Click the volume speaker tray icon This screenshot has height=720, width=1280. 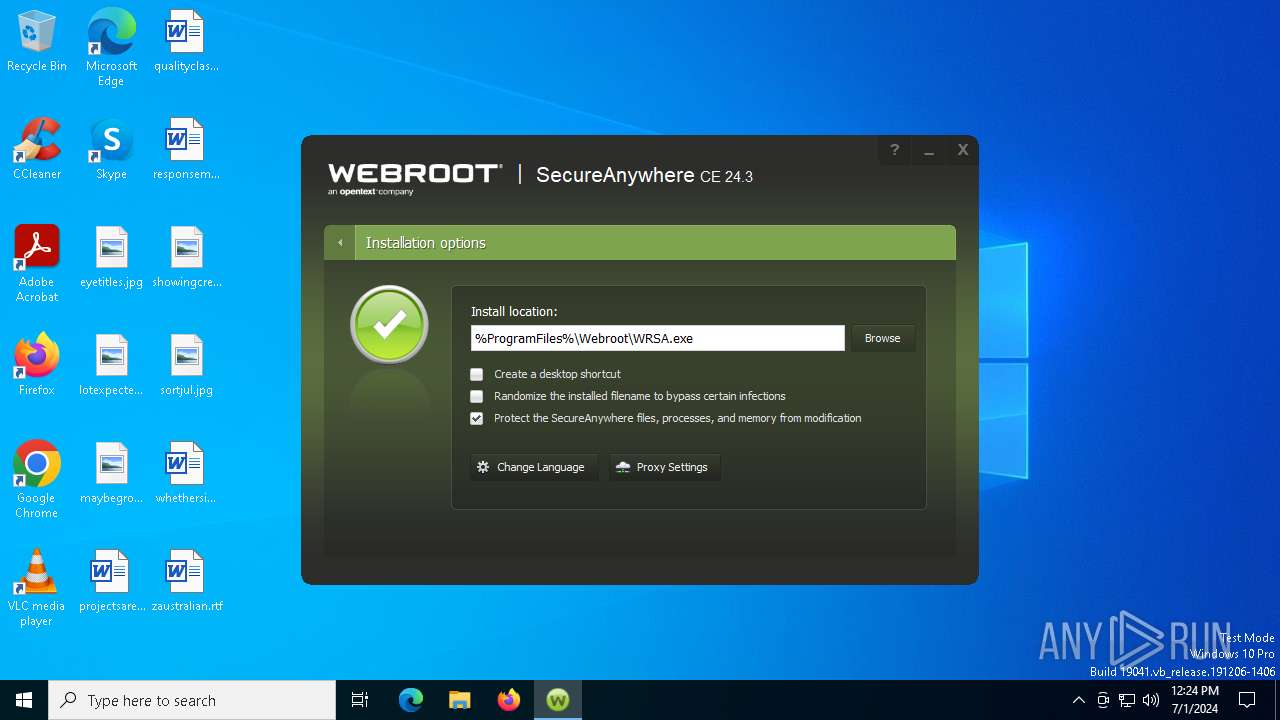tap(1151, 700)
